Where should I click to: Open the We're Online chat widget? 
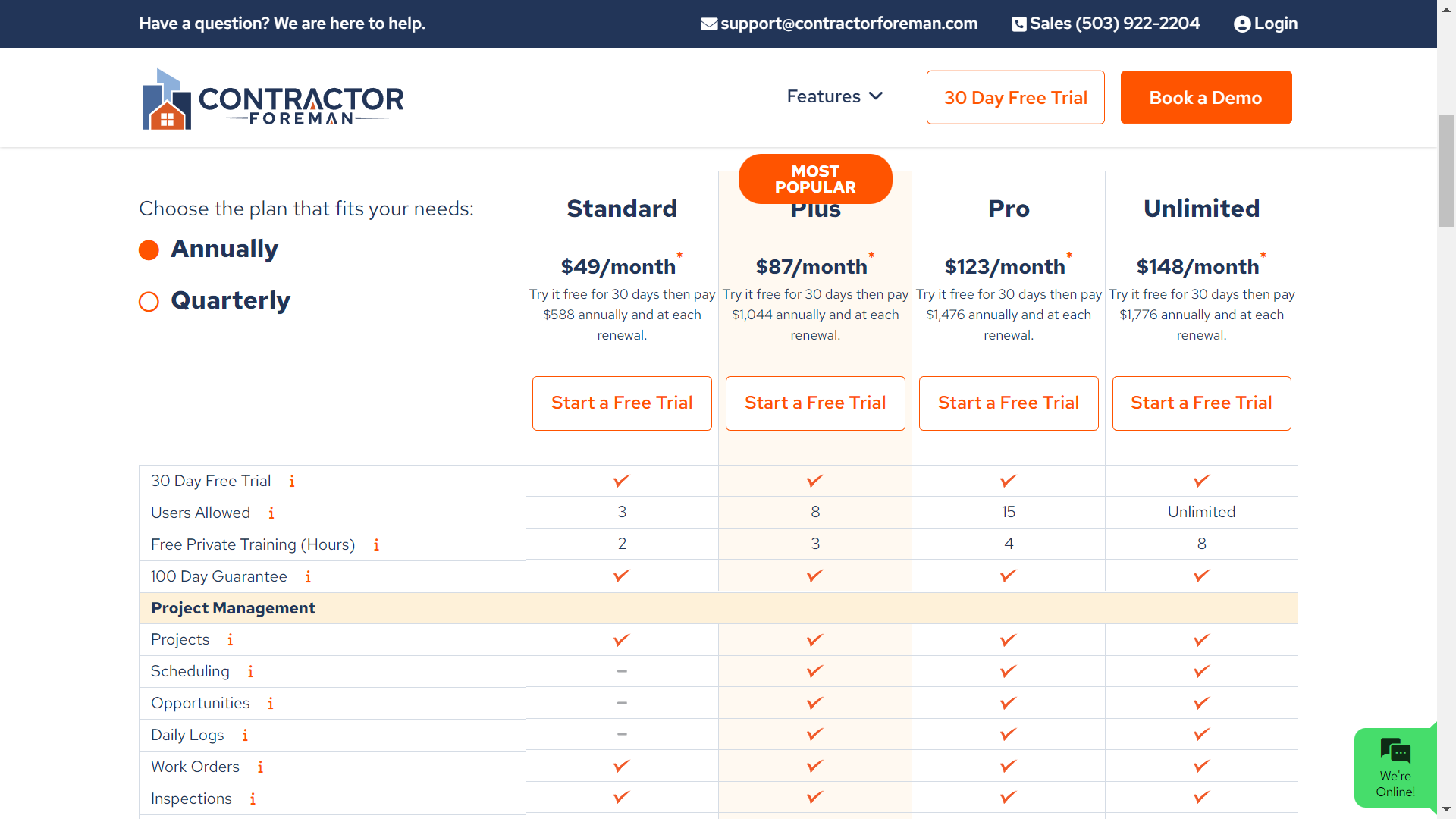1395,767
